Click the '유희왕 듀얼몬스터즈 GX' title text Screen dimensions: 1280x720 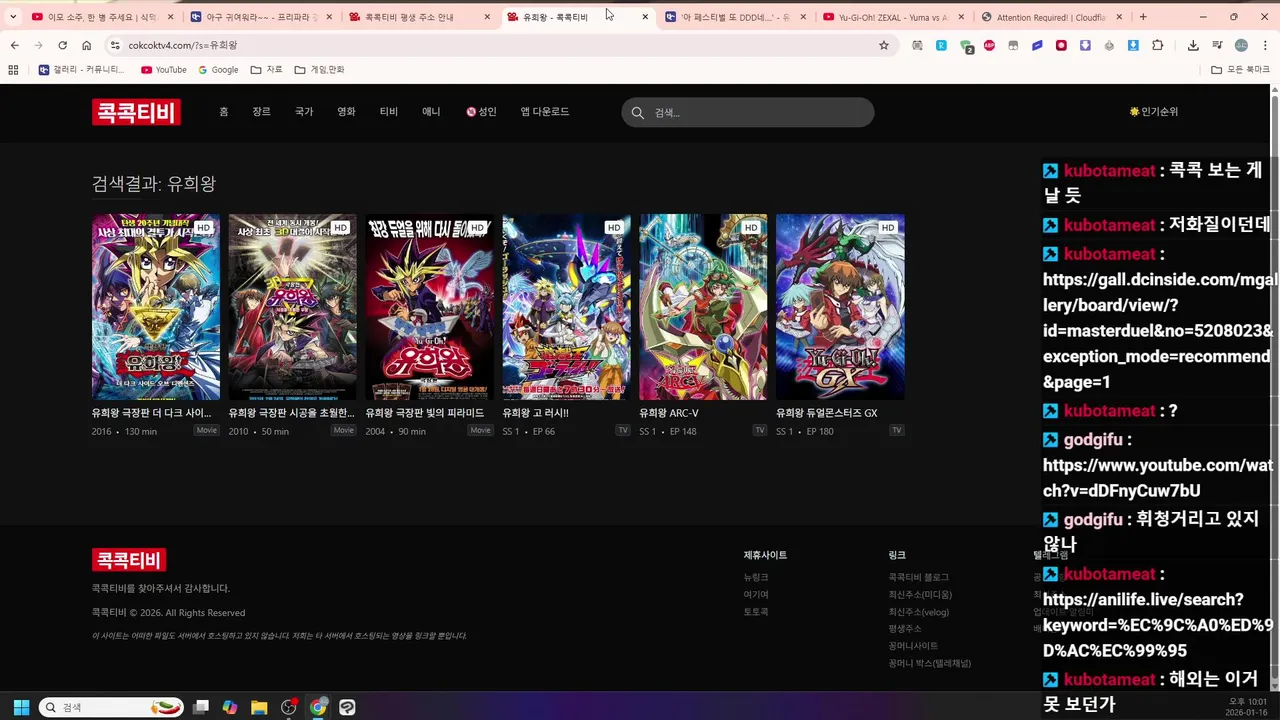(827, 413)
